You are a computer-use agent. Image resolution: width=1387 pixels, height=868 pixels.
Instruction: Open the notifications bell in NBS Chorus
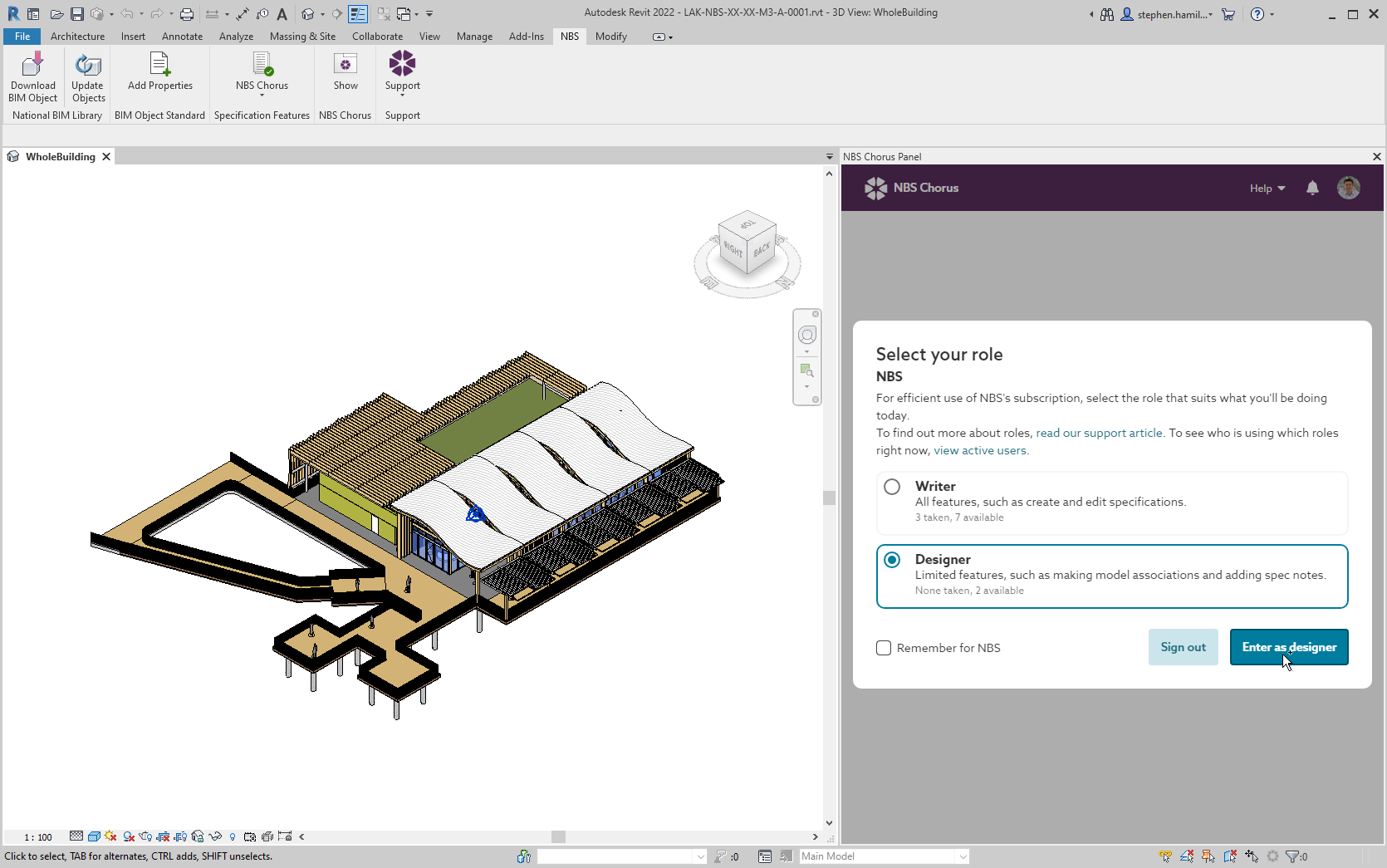coord(1312,188)
